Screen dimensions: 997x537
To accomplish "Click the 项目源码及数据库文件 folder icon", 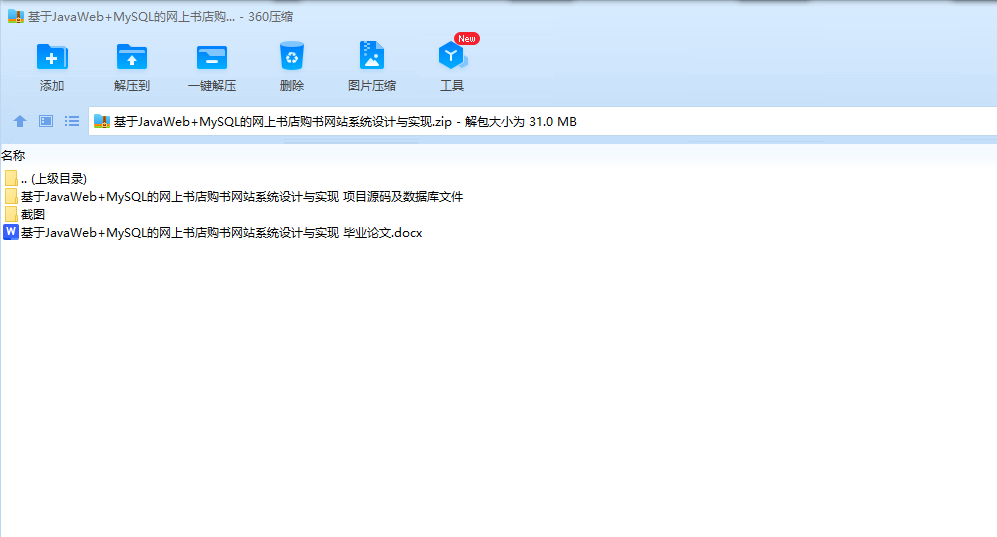I will 11,197.
